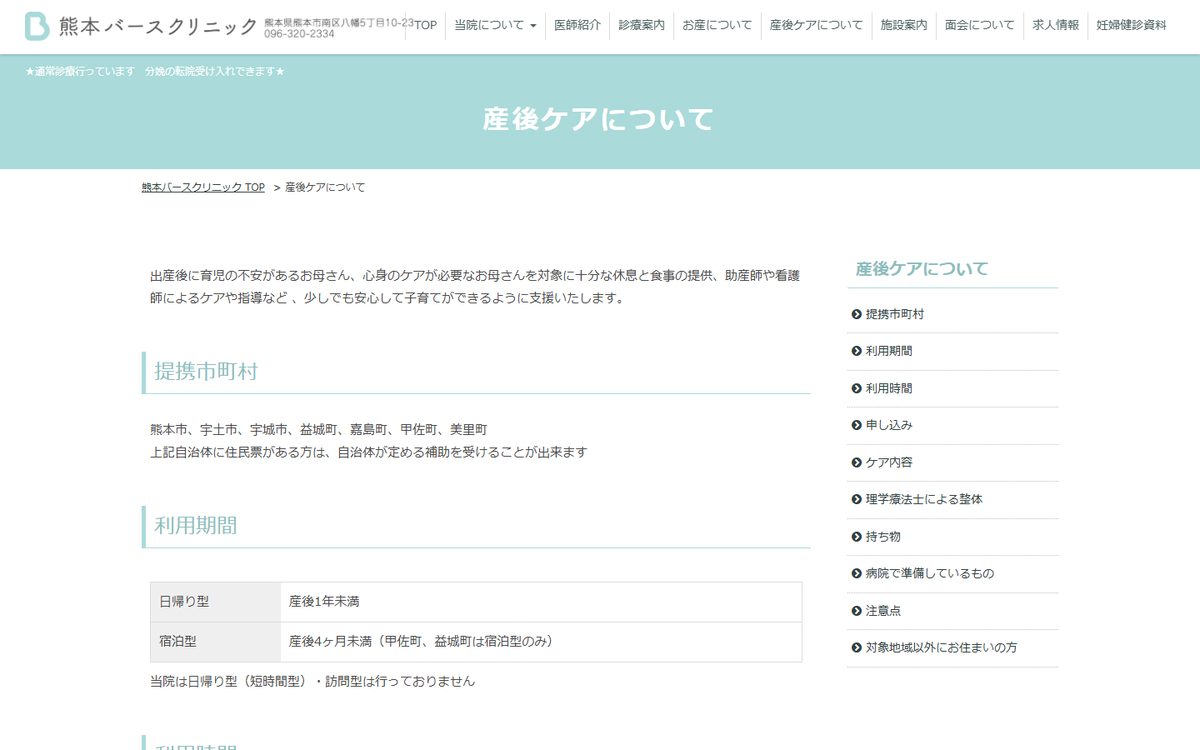Click the teal B clinic logo icon
The width and height of the screenshot is (1200, 750).
(37, 26)
